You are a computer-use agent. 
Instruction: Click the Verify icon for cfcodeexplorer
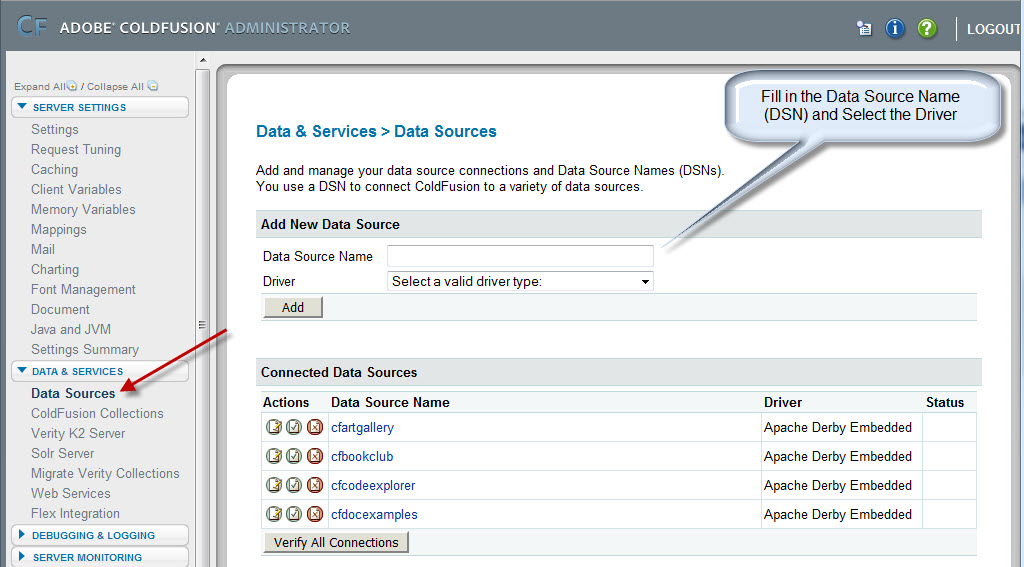tap(295, 485)
